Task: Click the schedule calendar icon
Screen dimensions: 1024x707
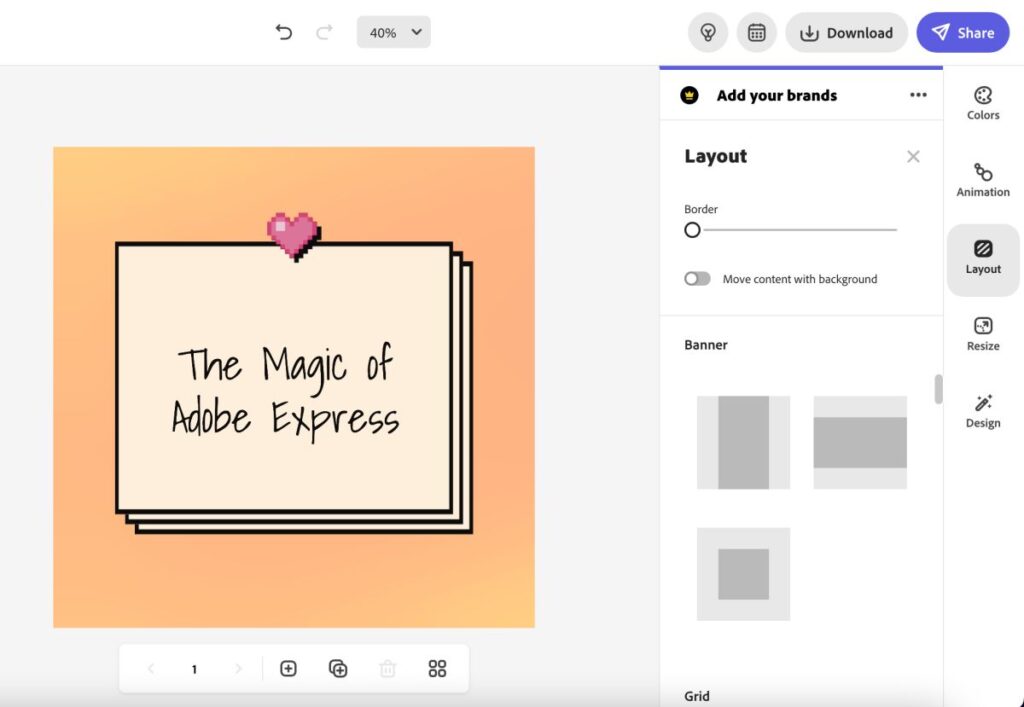Action: (756, 32)
